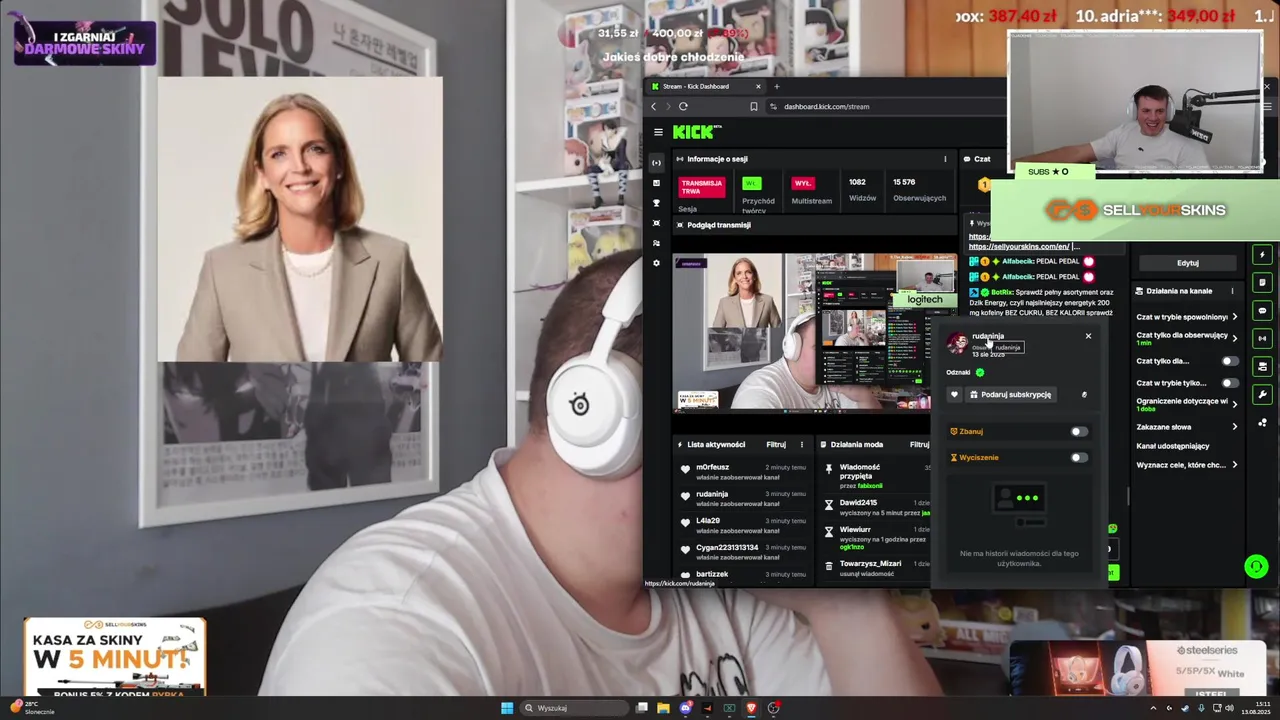1280x720 pixels.
Task: Open Kanał udostępniający
Action: (1172, 446)
